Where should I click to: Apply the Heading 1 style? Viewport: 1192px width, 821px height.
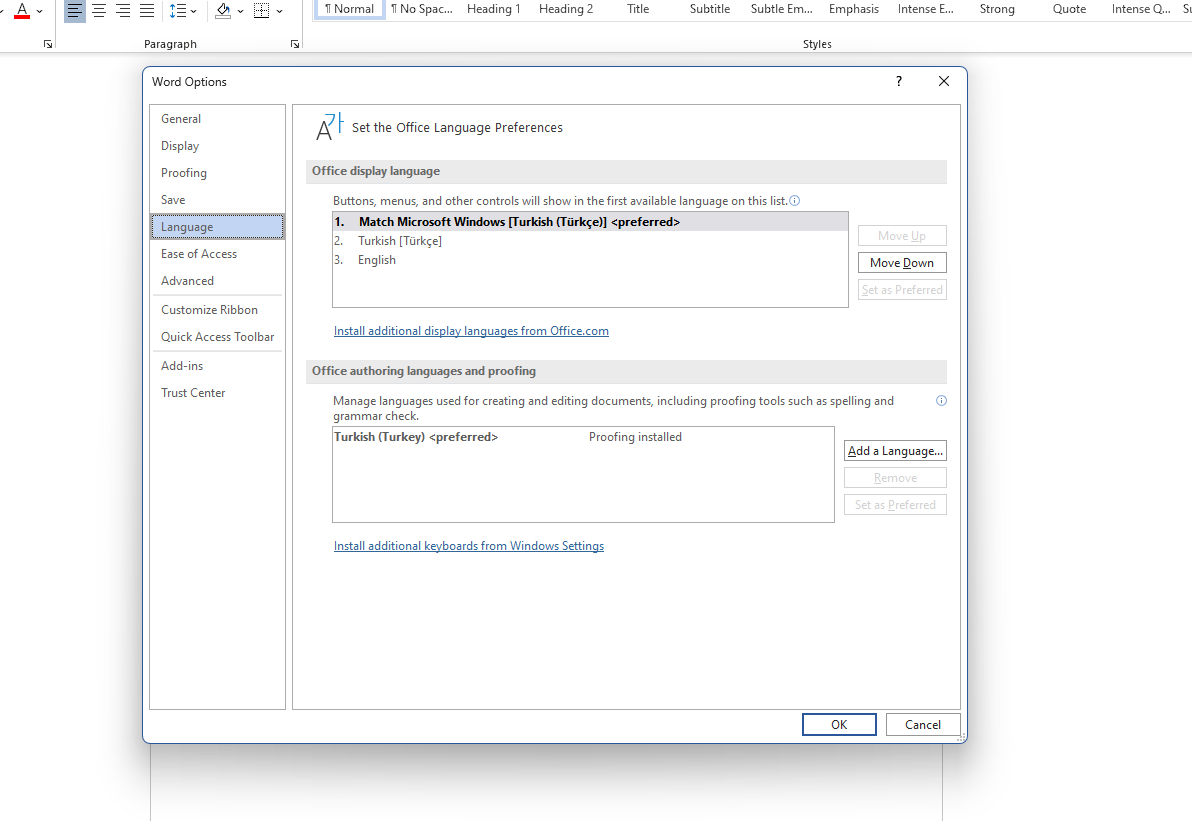click(493, 9)
